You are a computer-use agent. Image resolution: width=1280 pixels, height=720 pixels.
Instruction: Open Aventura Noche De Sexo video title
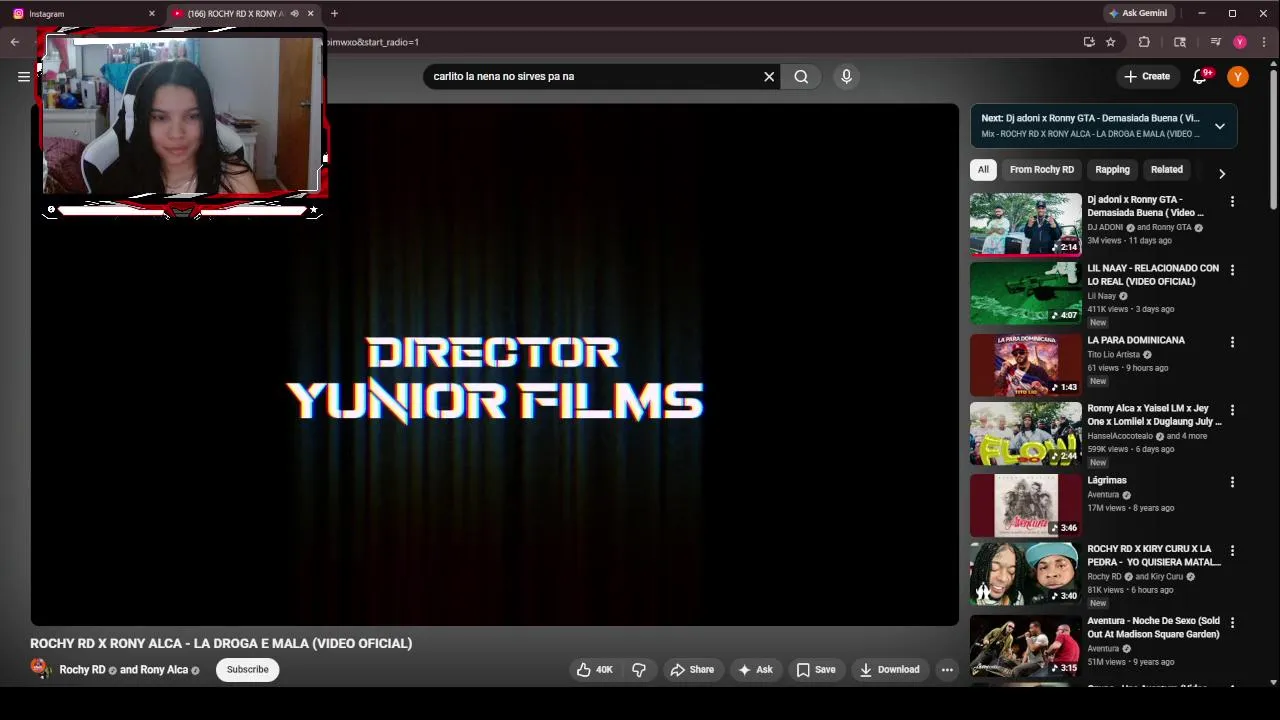1153,628
